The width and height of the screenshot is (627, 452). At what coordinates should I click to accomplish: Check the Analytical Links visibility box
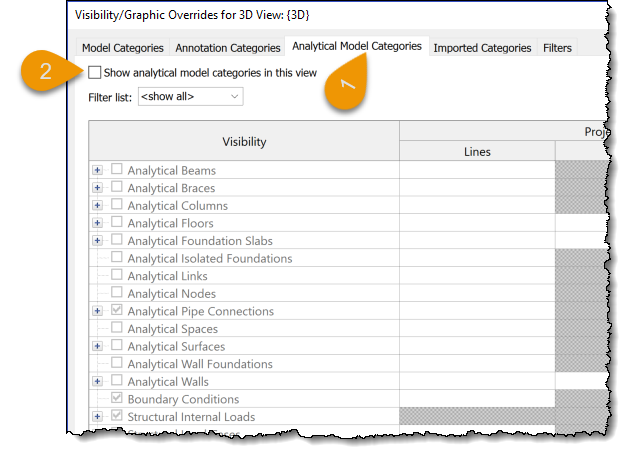pos(117,276)
